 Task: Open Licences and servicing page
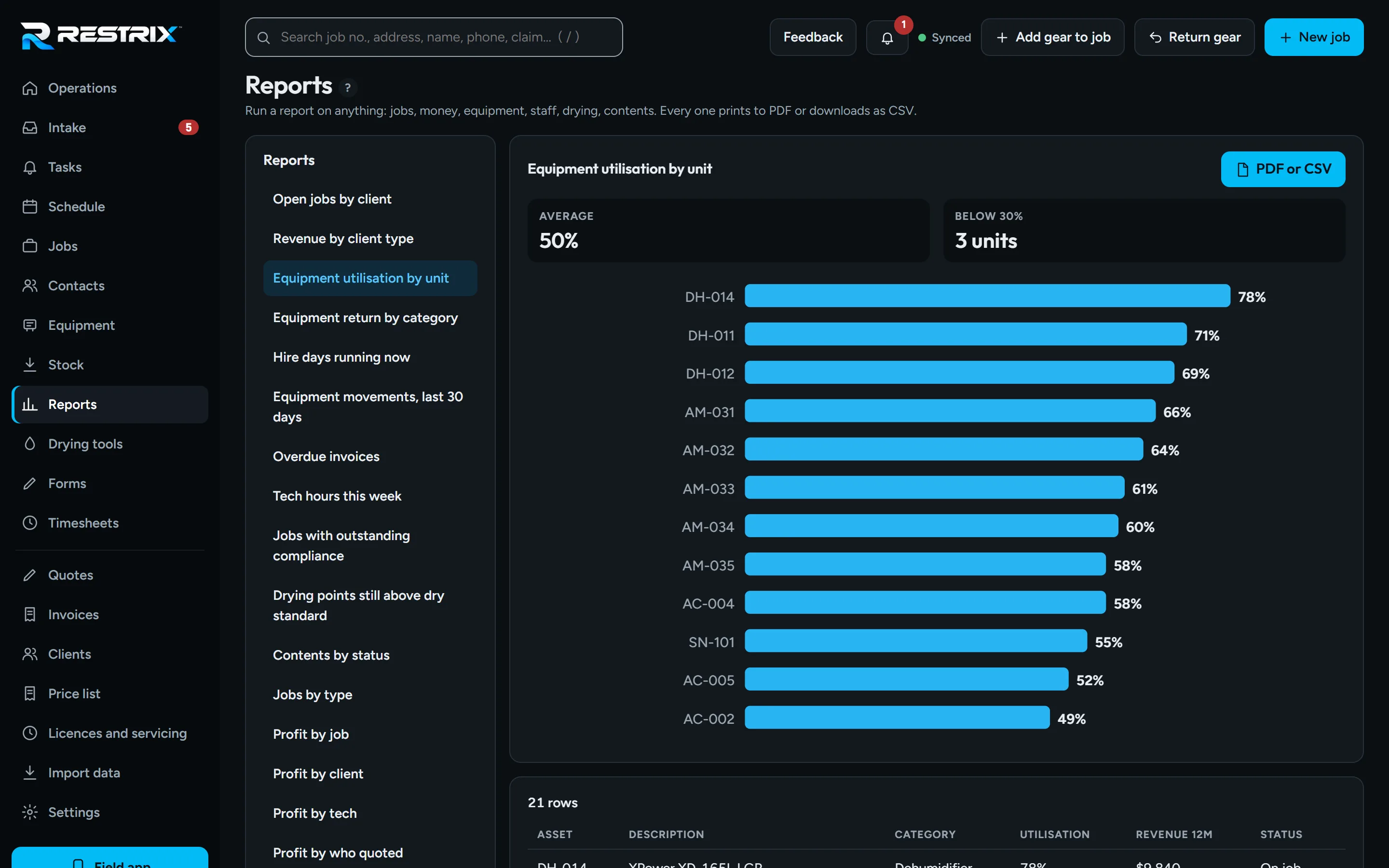[x=110, y=733]
